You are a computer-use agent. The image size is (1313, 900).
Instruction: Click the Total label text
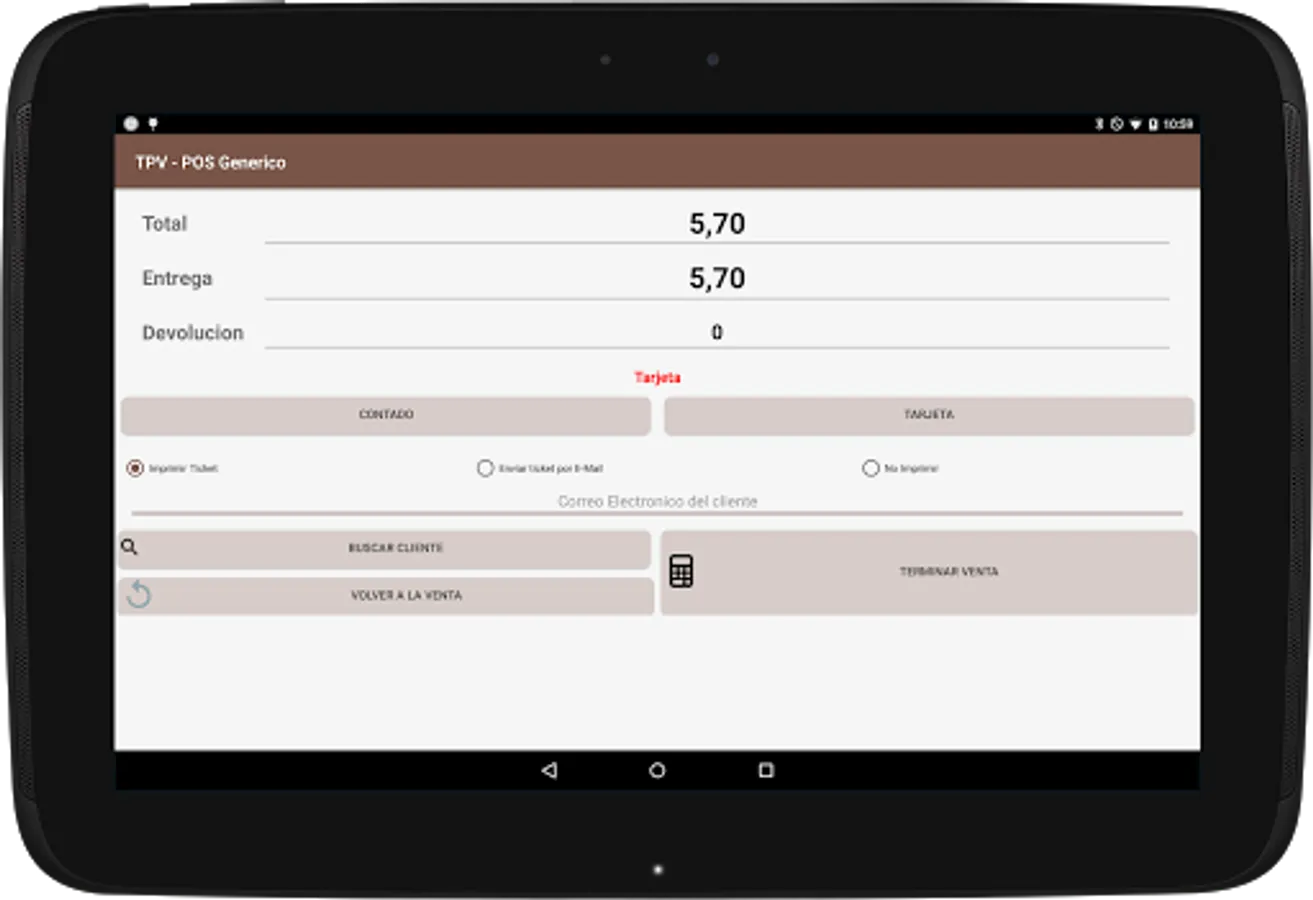click(164, 224)
